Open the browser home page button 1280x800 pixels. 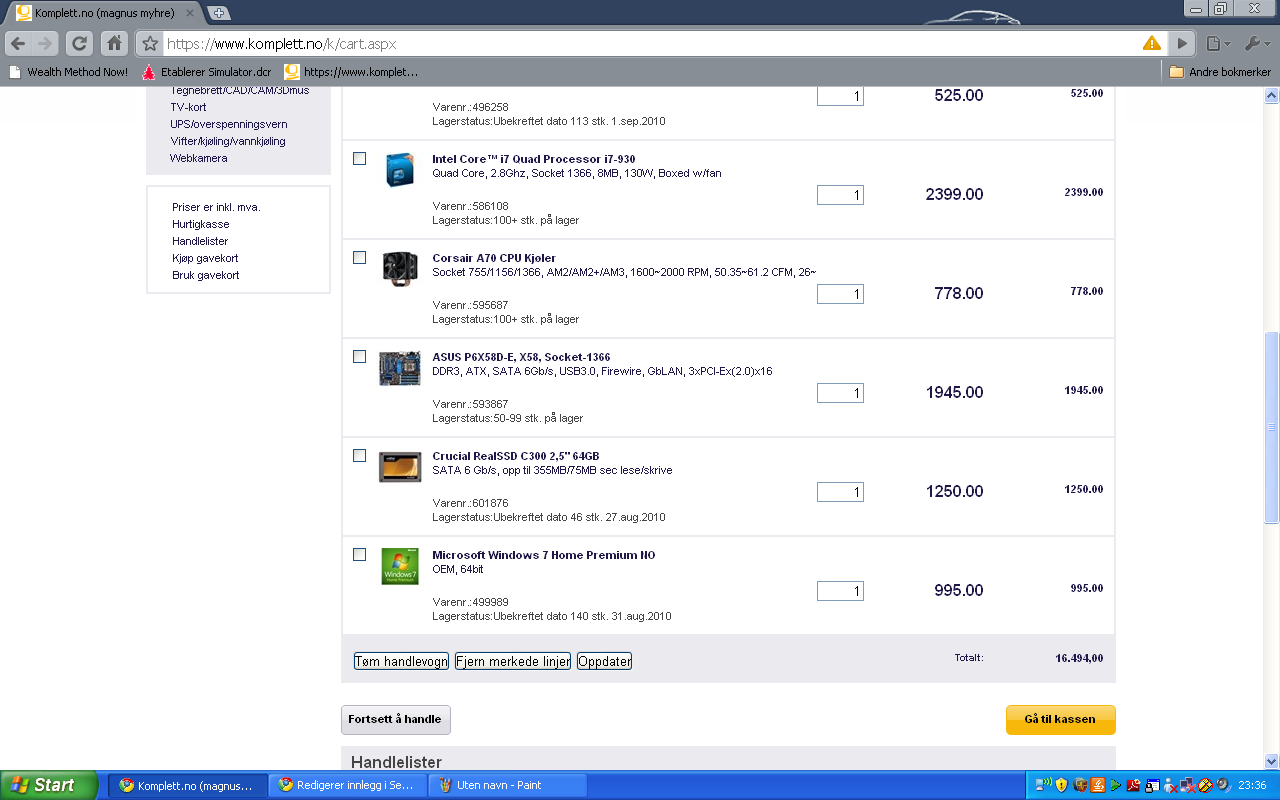click(x=115, y=44)
